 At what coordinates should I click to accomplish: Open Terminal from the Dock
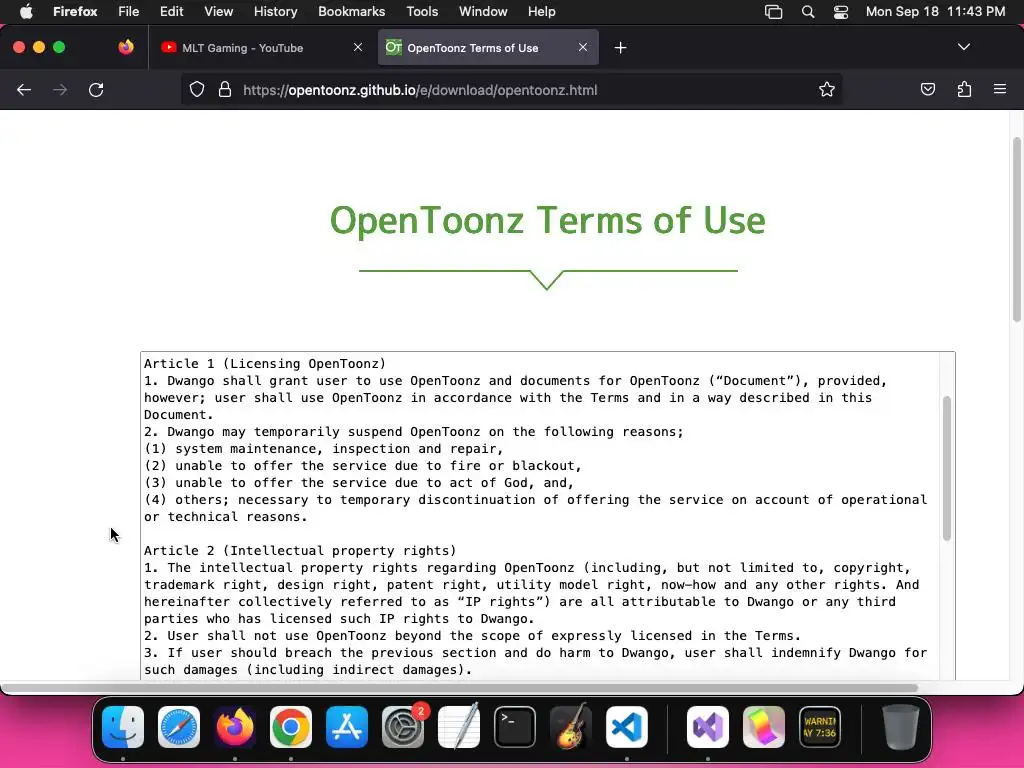point(515,727)
